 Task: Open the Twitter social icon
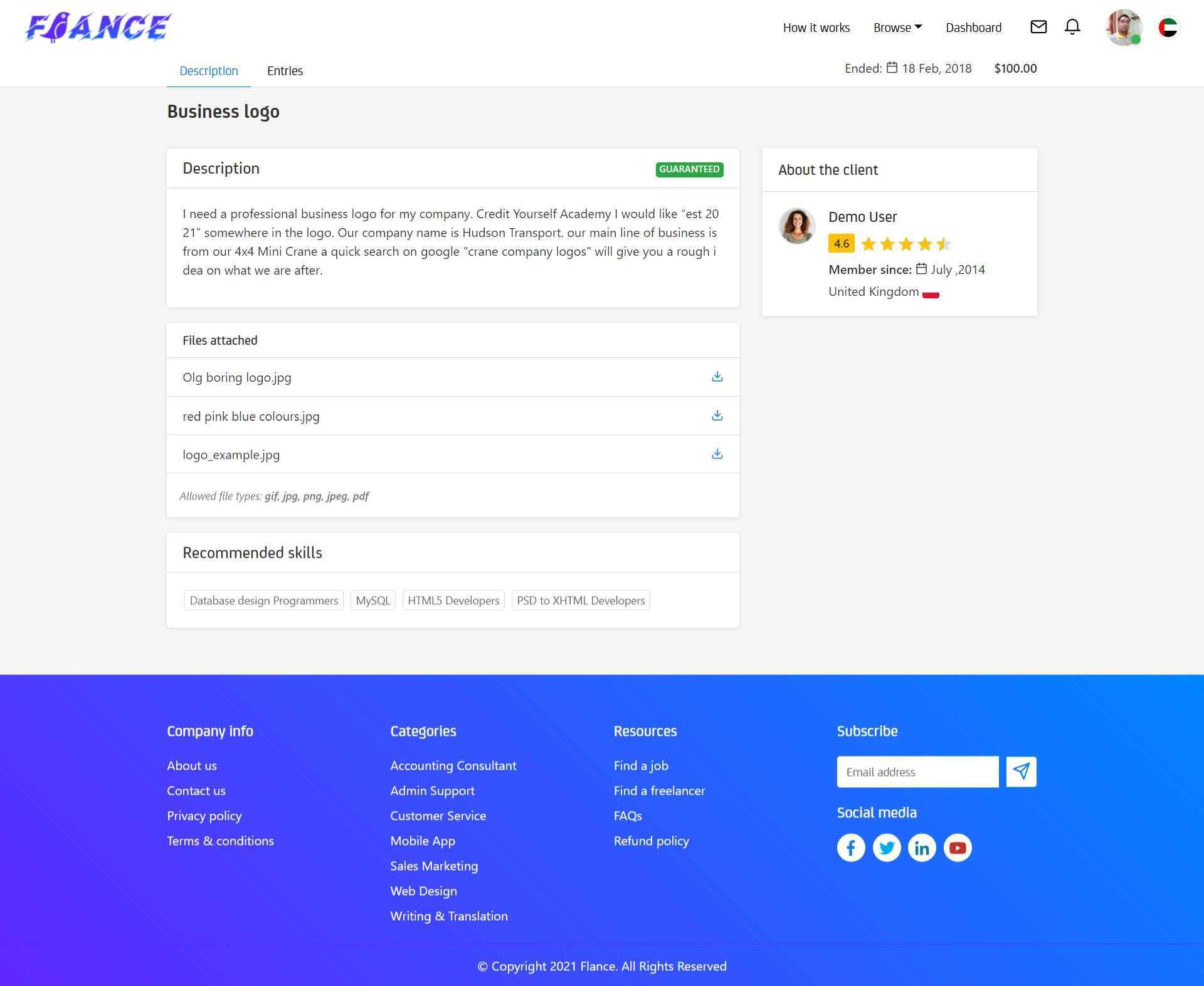point(887,847)
